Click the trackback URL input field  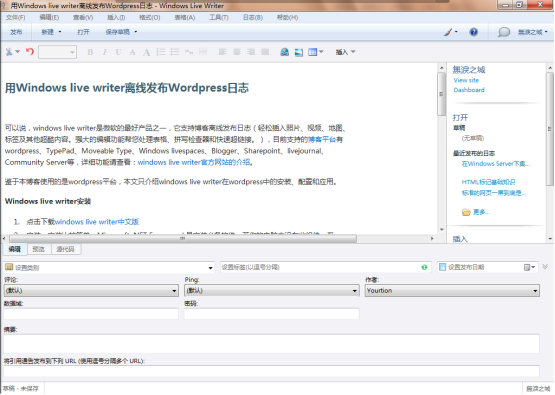pos(271,371)
